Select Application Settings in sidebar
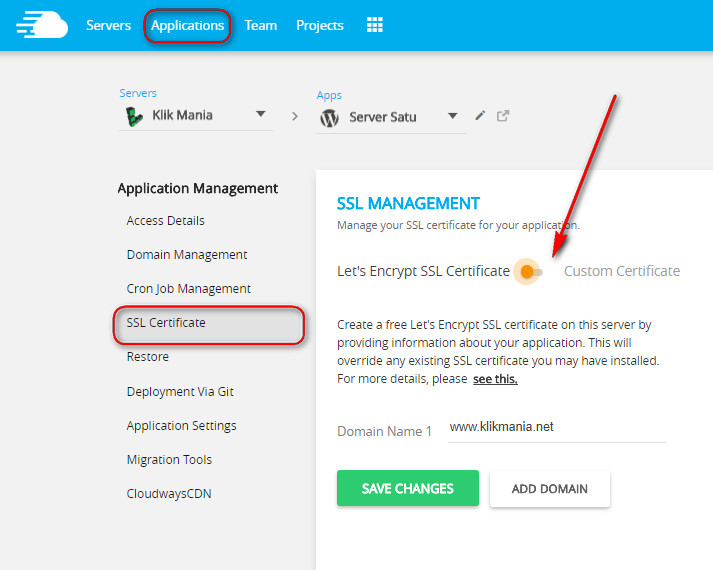This screenshot has width=713, height=570. tap(181, 426)
